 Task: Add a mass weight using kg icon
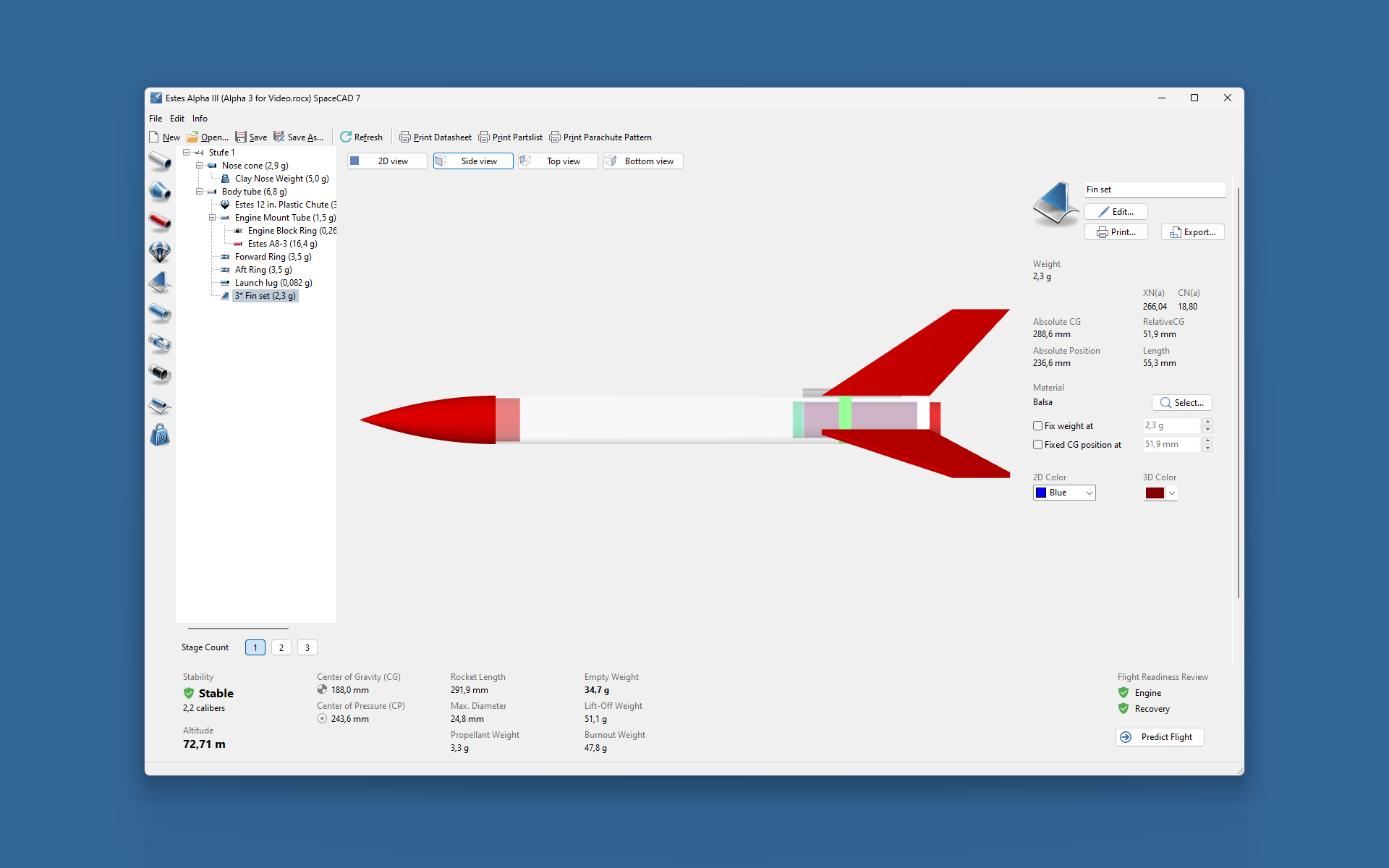(160, 435)
